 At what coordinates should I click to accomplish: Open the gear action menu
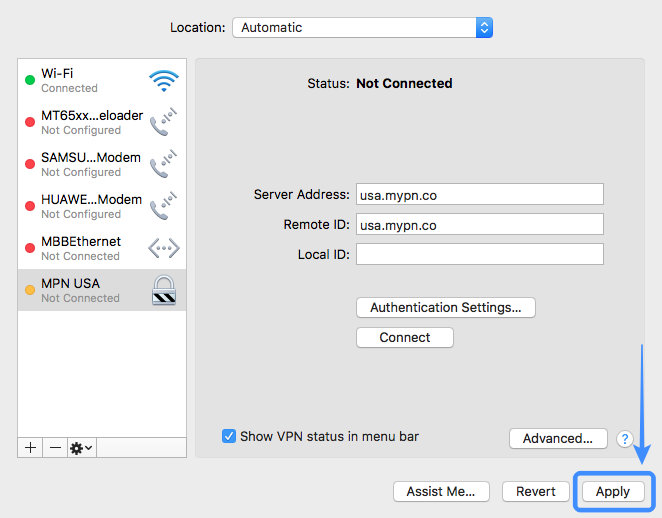coord(81,447)
